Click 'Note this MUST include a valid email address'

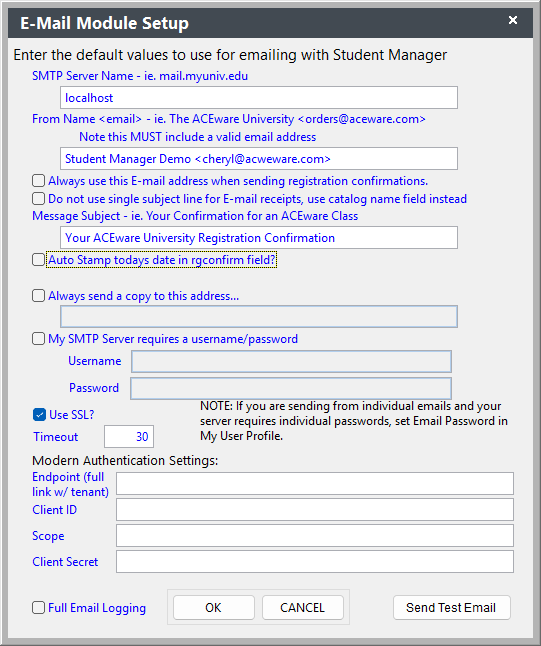[x=197, y=137]
